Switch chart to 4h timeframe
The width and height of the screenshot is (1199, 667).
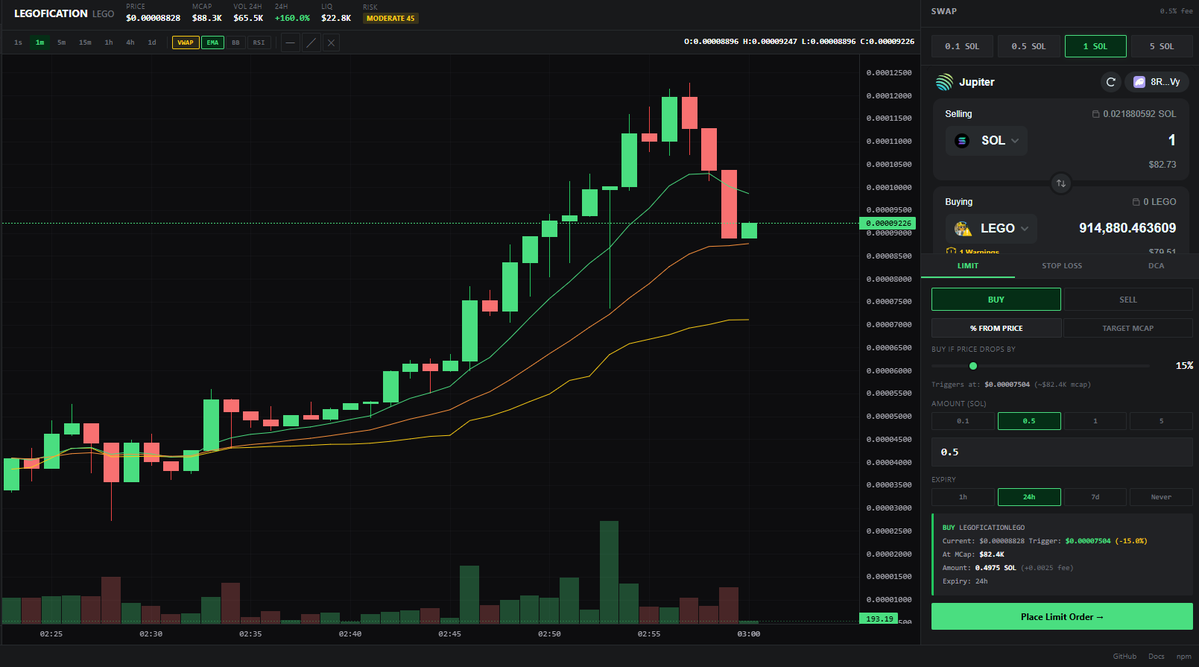tap(130, 43)
